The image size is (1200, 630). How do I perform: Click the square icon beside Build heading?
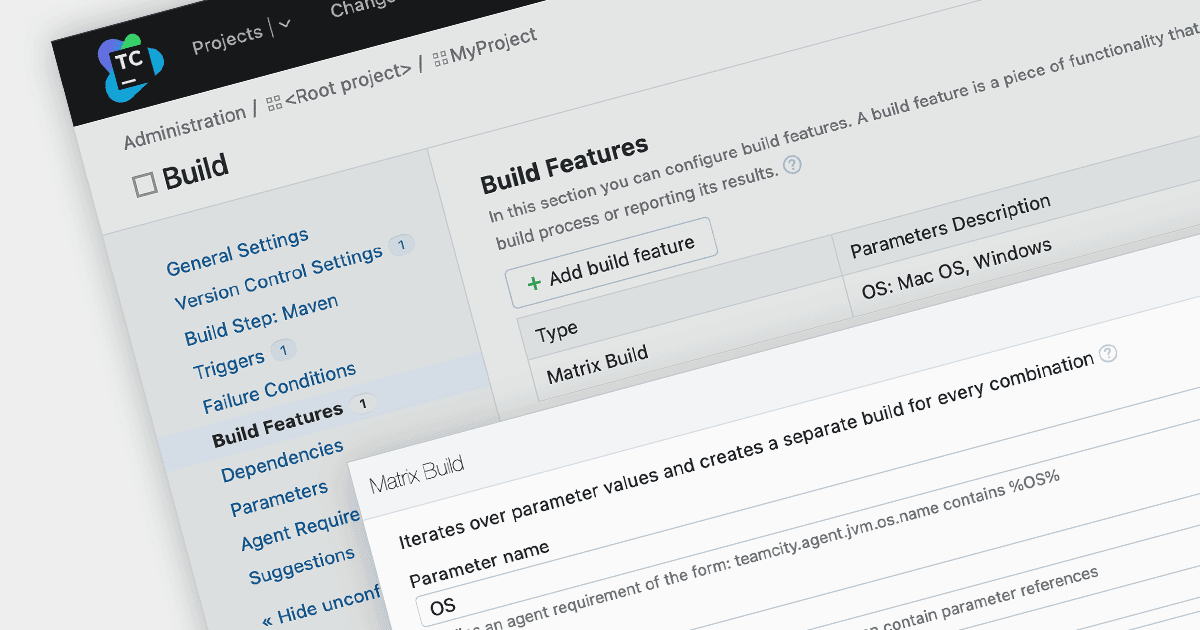tap(145, 183)
